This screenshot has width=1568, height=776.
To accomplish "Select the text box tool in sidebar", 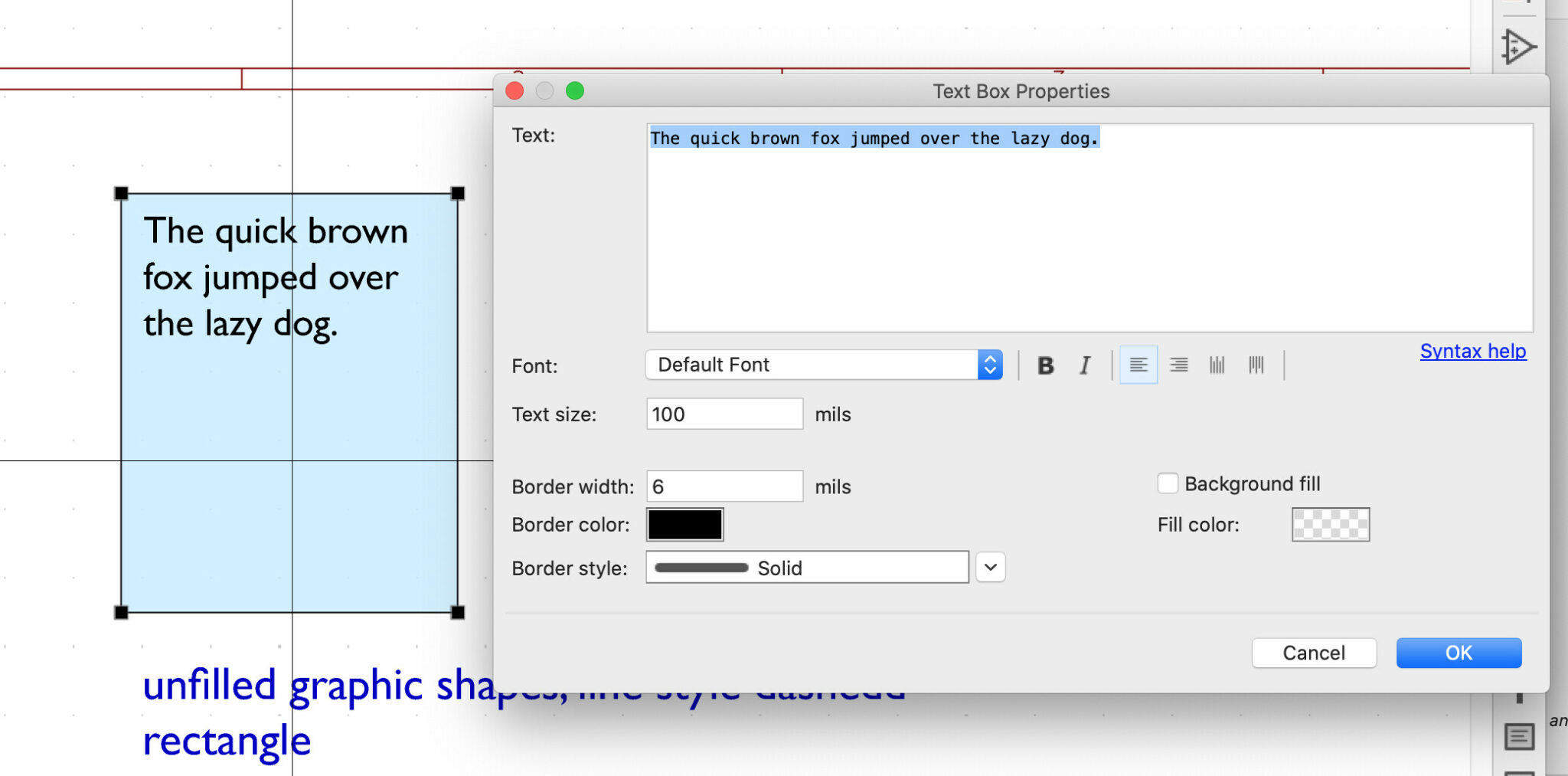I will click(x=1519, y=737).
